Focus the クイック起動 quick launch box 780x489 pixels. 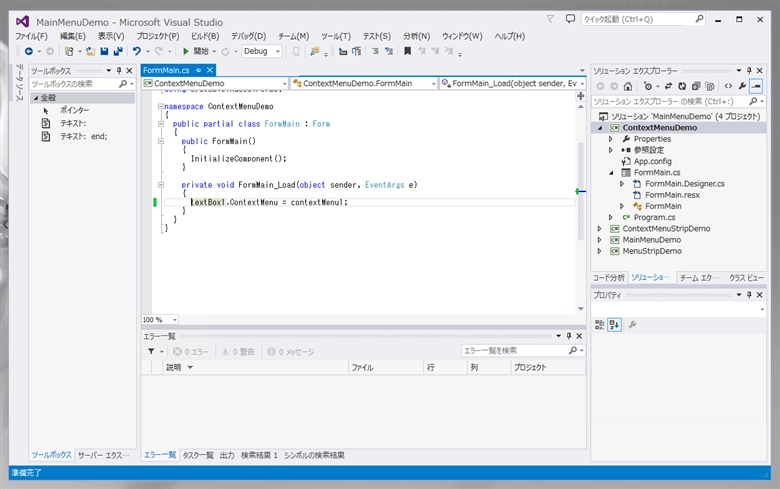click(x=643, y=19)
